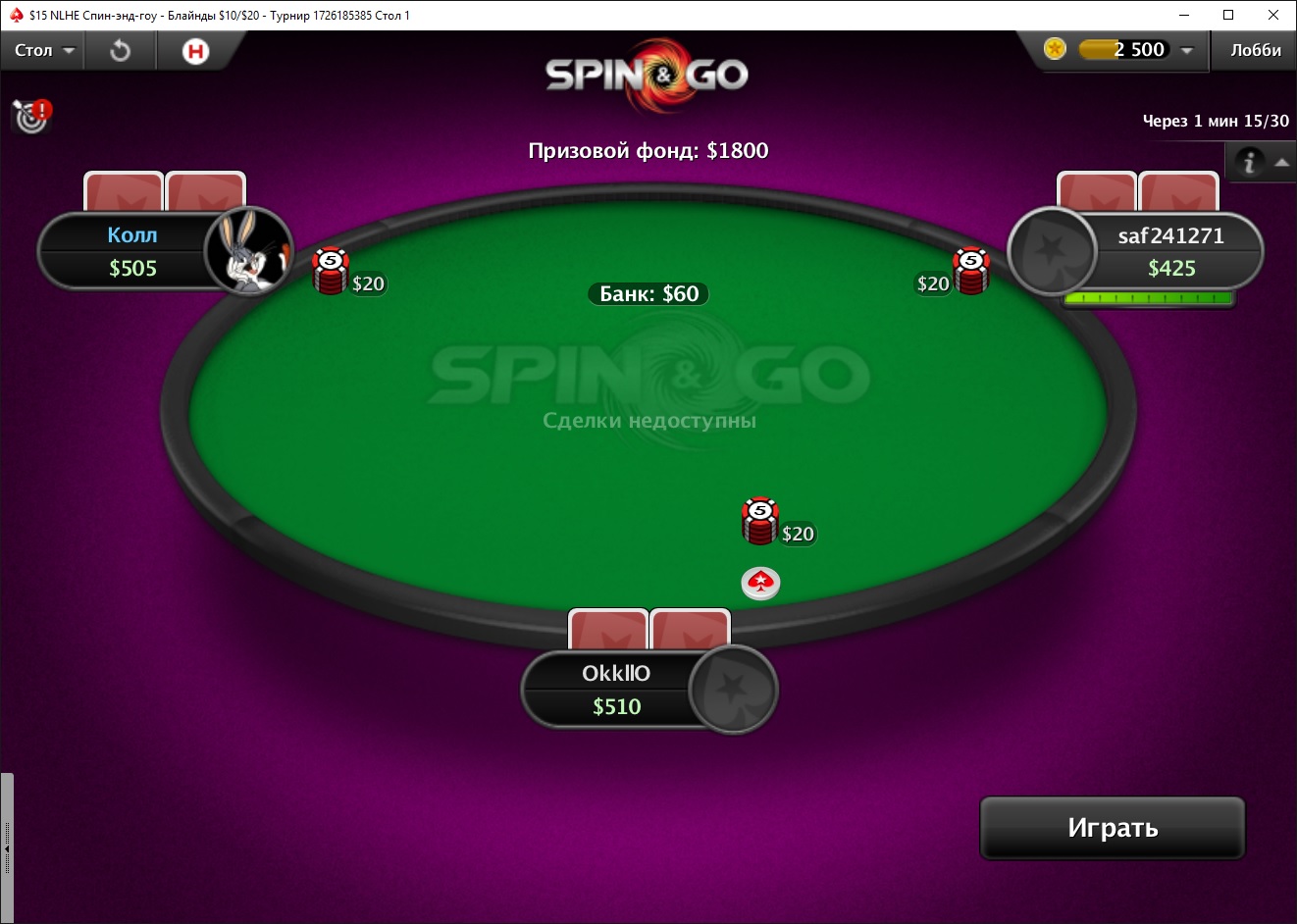Image resolution: width=1297 pixels, height=924 pixels.
Task: Click OkkIlO's spade avatar
Action: click(x=732, y=689)
